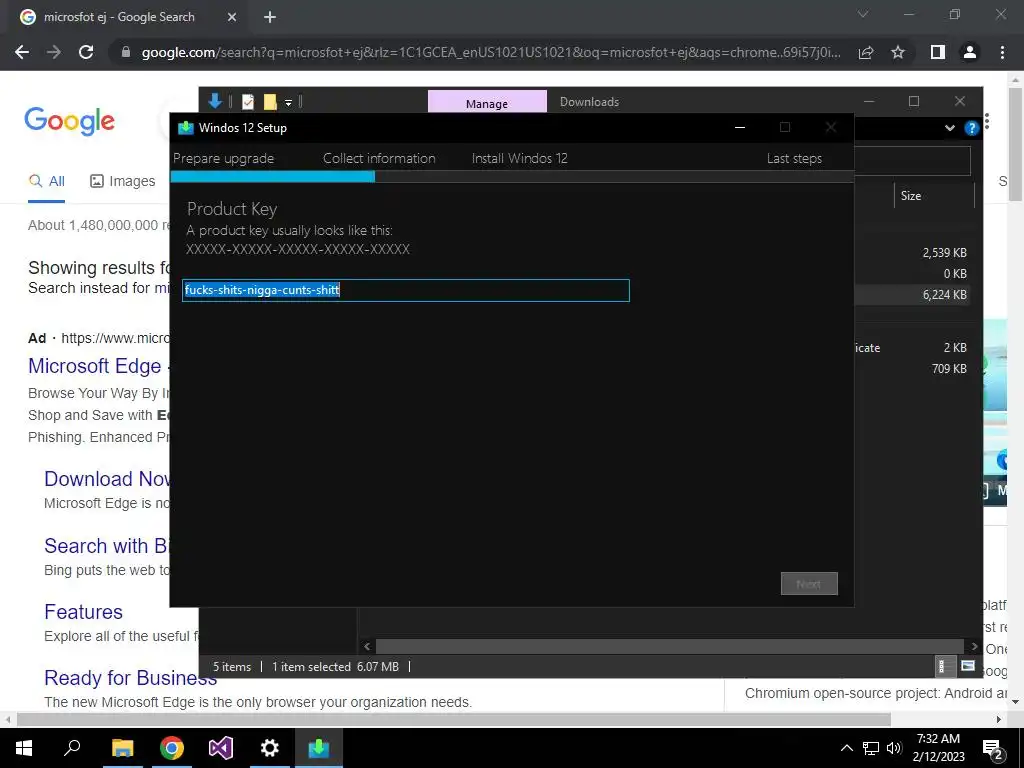
Task: Click the Size column header in Explorer
Action: (934, 196)
